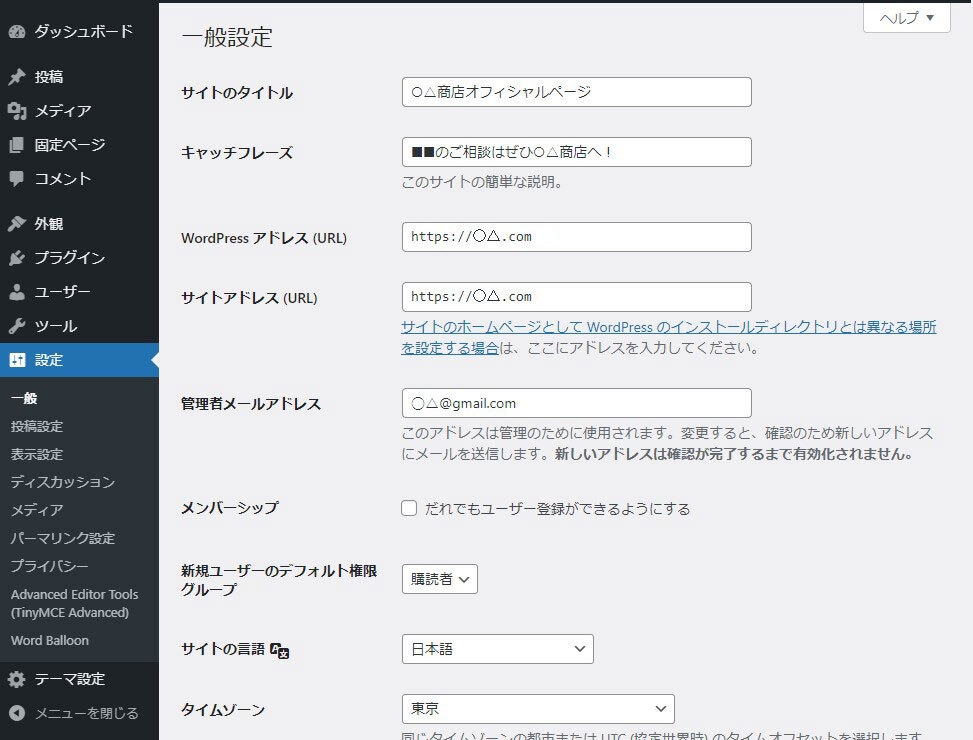Enable だれでもユーザー登録ができるようにする checkbox

[409, 508]
